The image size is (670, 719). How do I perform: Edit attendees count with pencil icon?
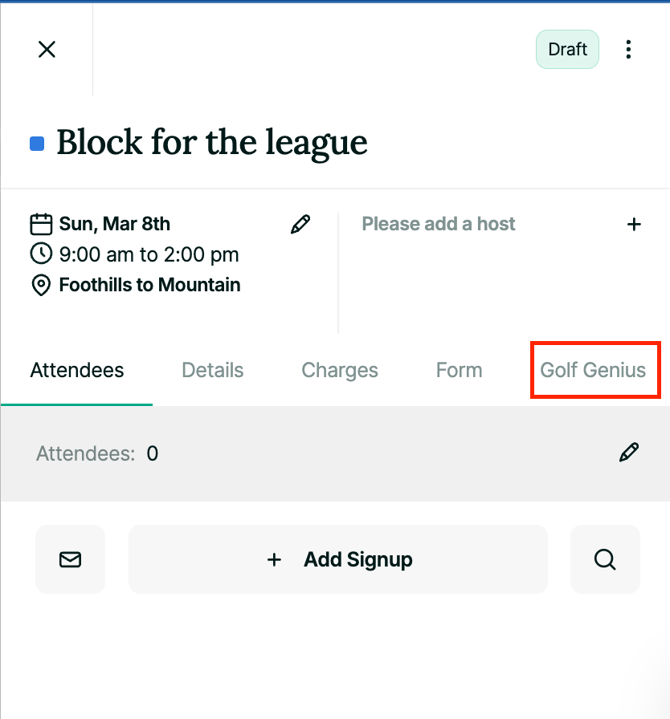pos(628,453)
